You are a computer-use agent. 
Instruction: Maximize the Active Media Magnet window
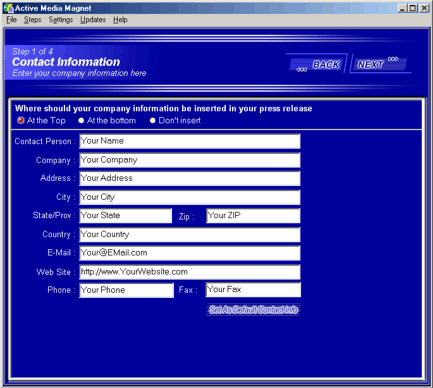tap(413, 8)
